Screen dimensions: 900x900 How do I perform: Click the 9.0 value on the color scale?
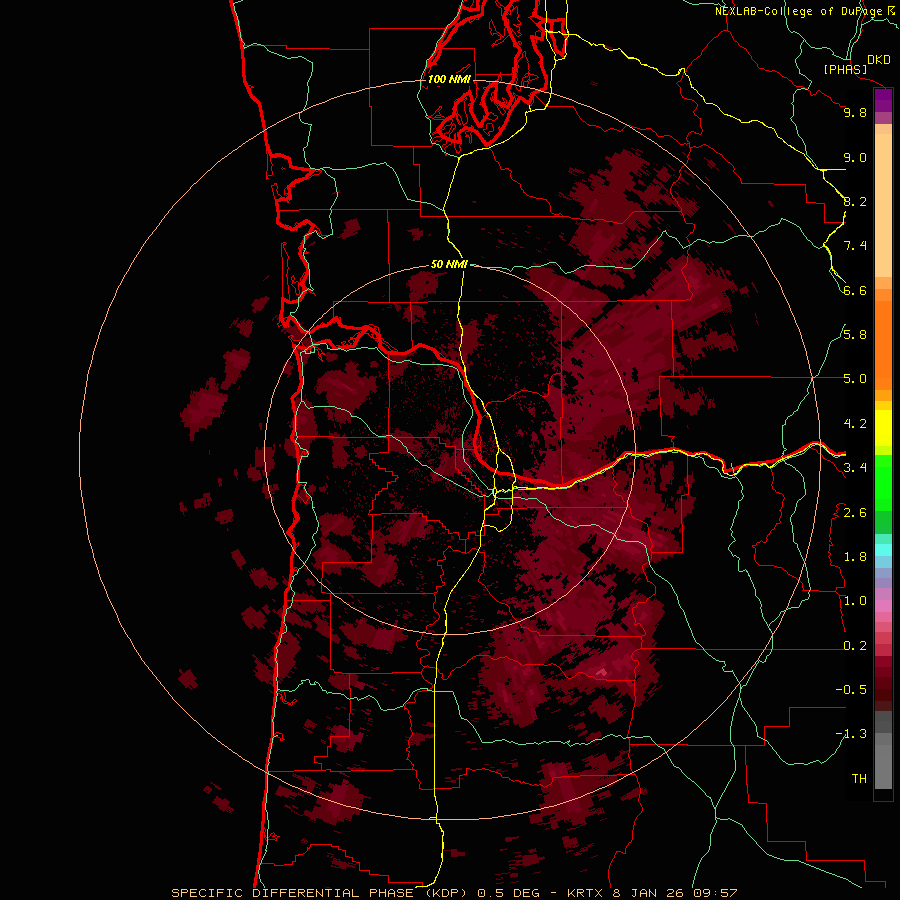[x=855, y=157]
